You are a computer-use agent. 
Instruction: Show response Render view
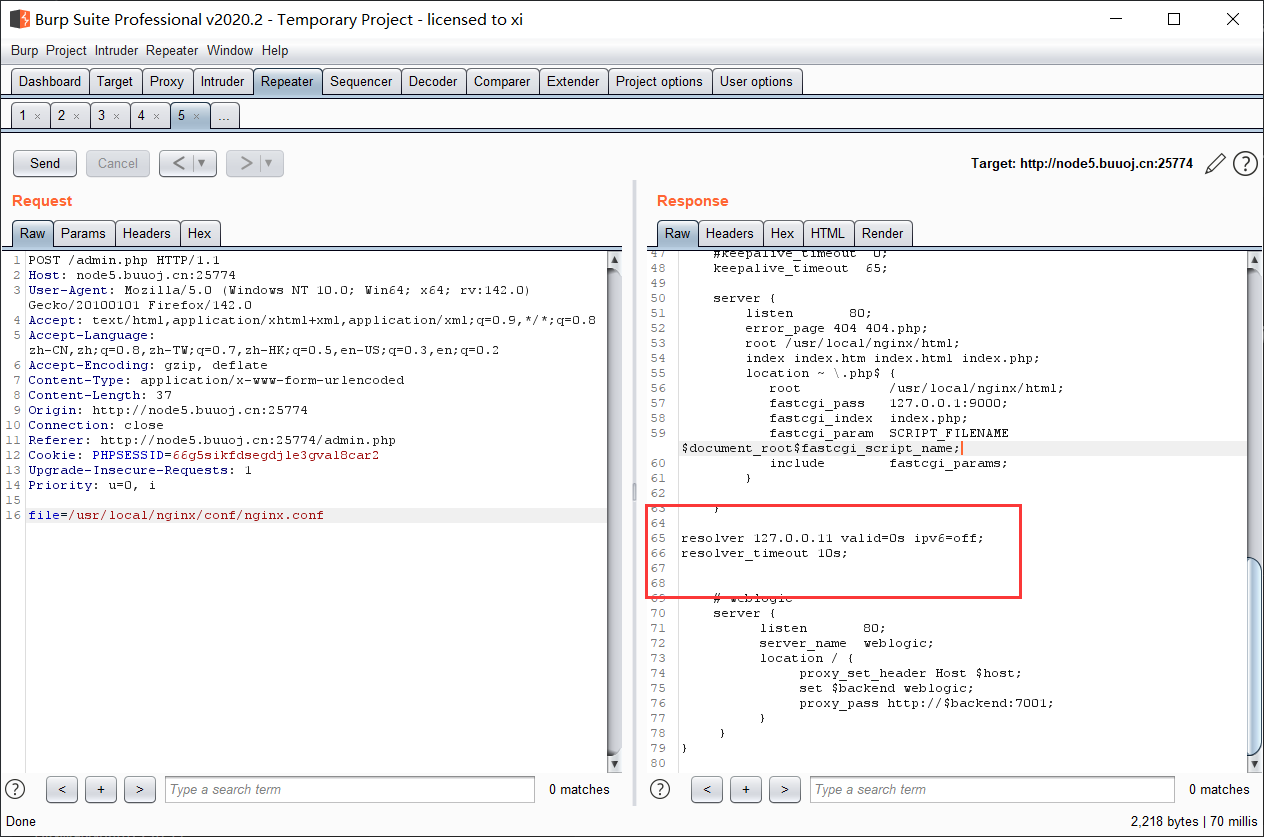pos(882,233)
